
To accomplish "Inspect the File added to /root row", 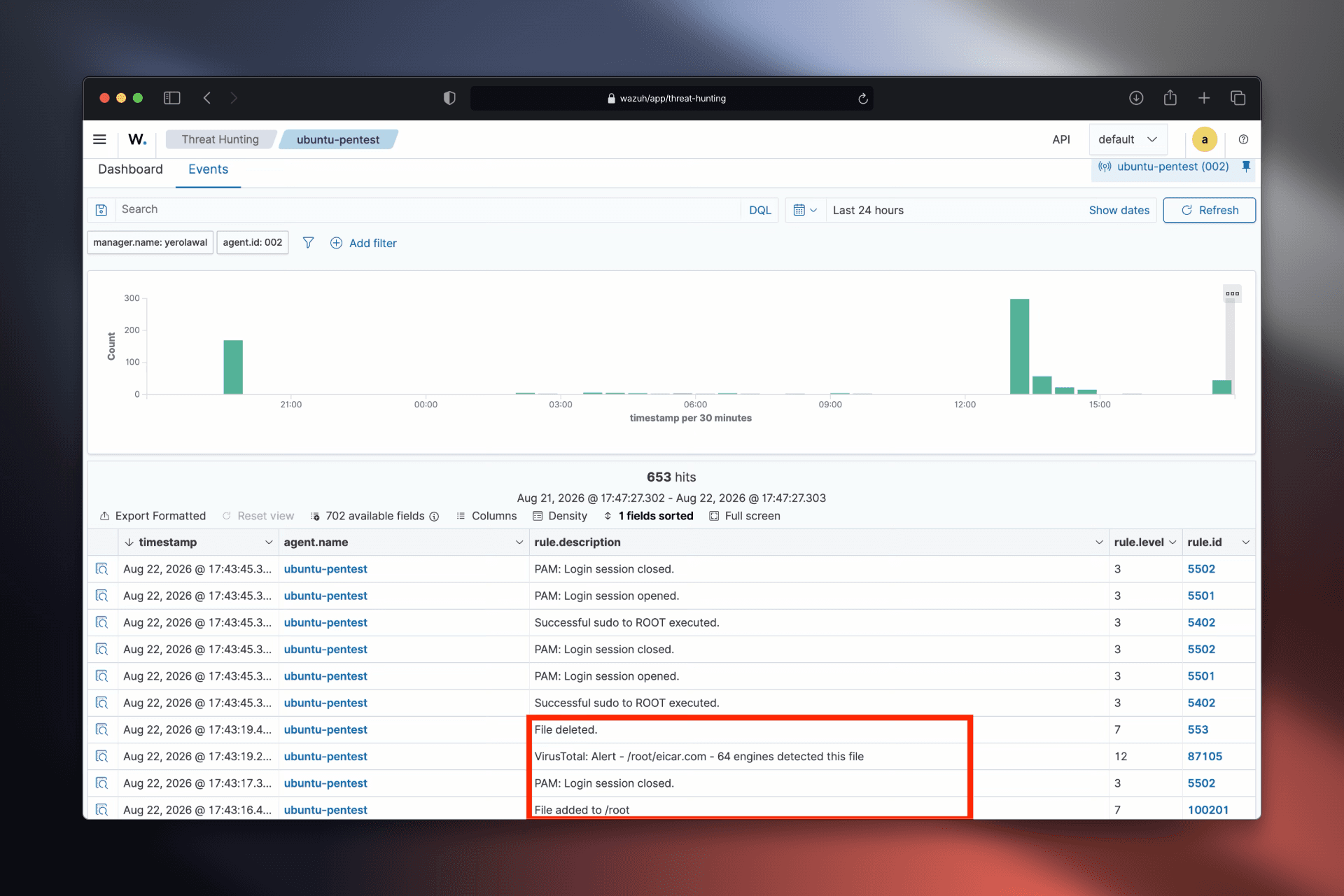I will (x=101, y=809).
